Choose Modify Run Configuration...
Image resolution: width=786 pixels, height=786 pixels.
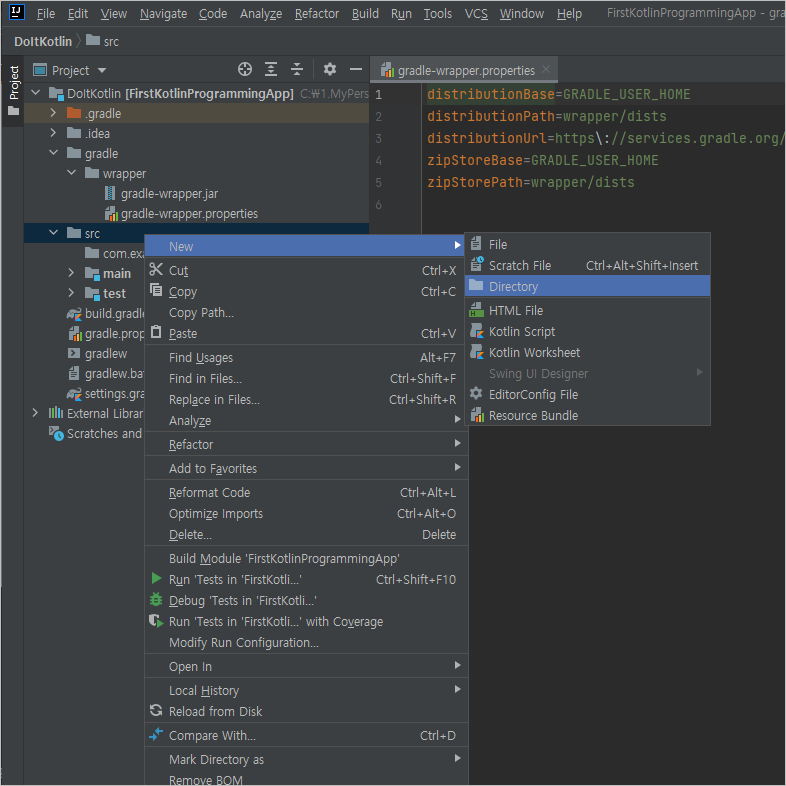pos(306,642)
